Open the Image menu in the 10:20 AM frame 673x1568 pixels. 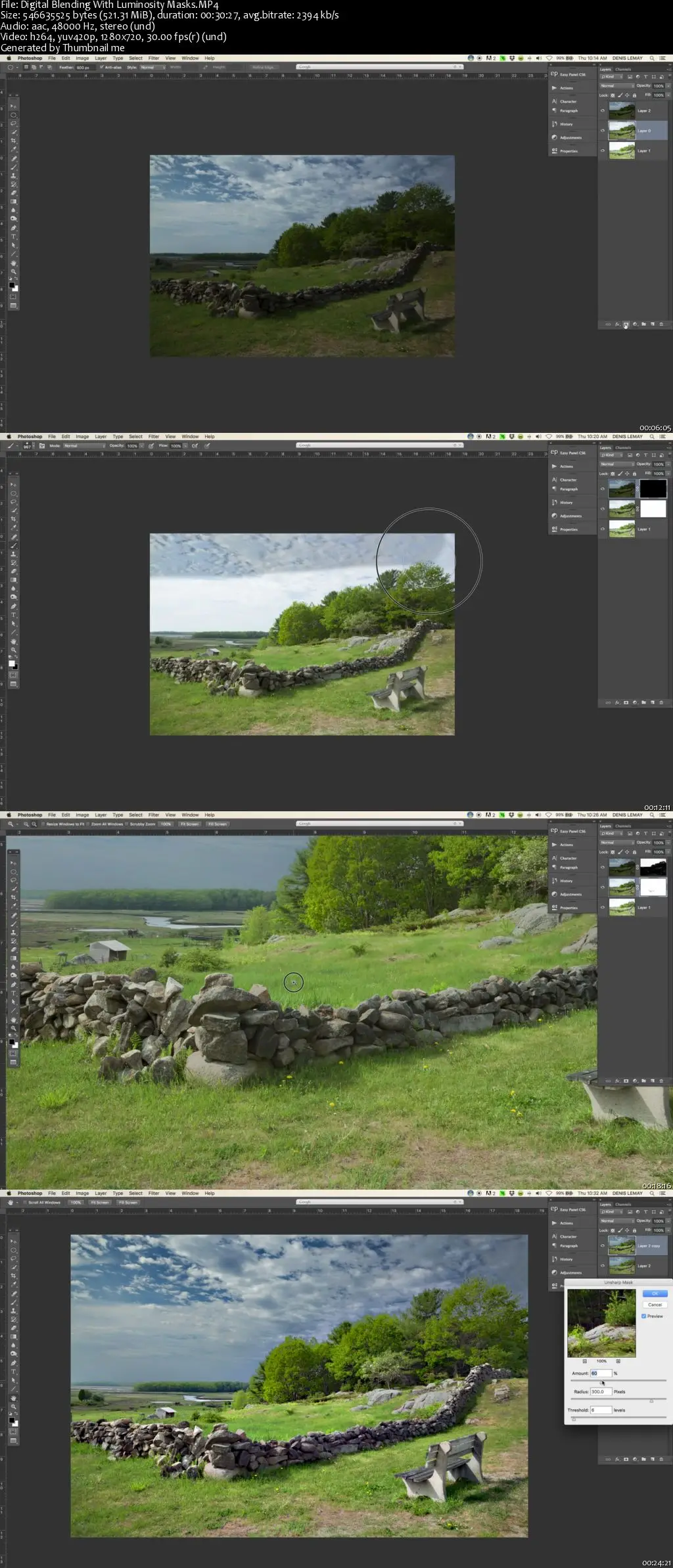82,436
